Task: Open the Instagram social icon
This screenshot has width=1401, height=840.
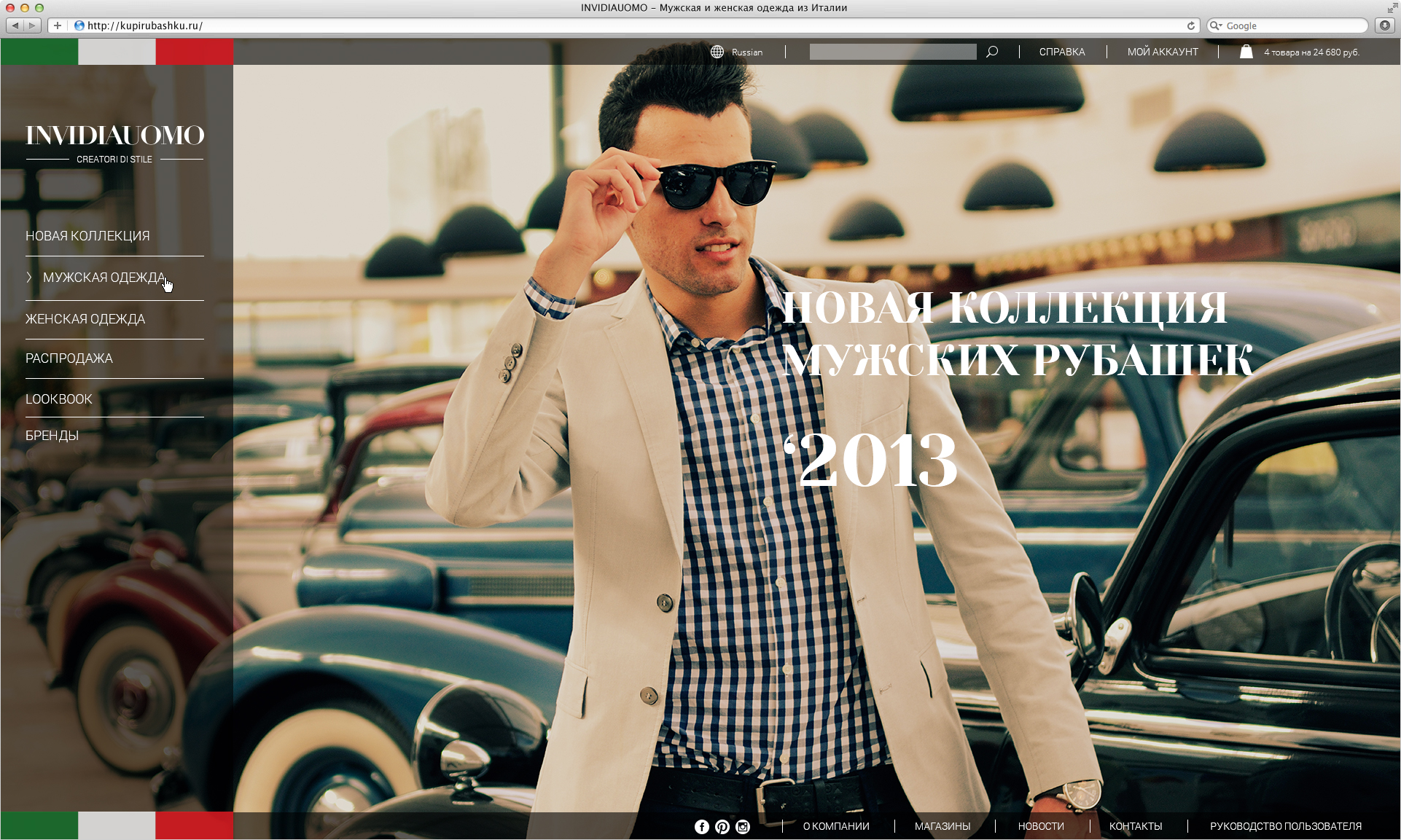Action: click(743, 826)
